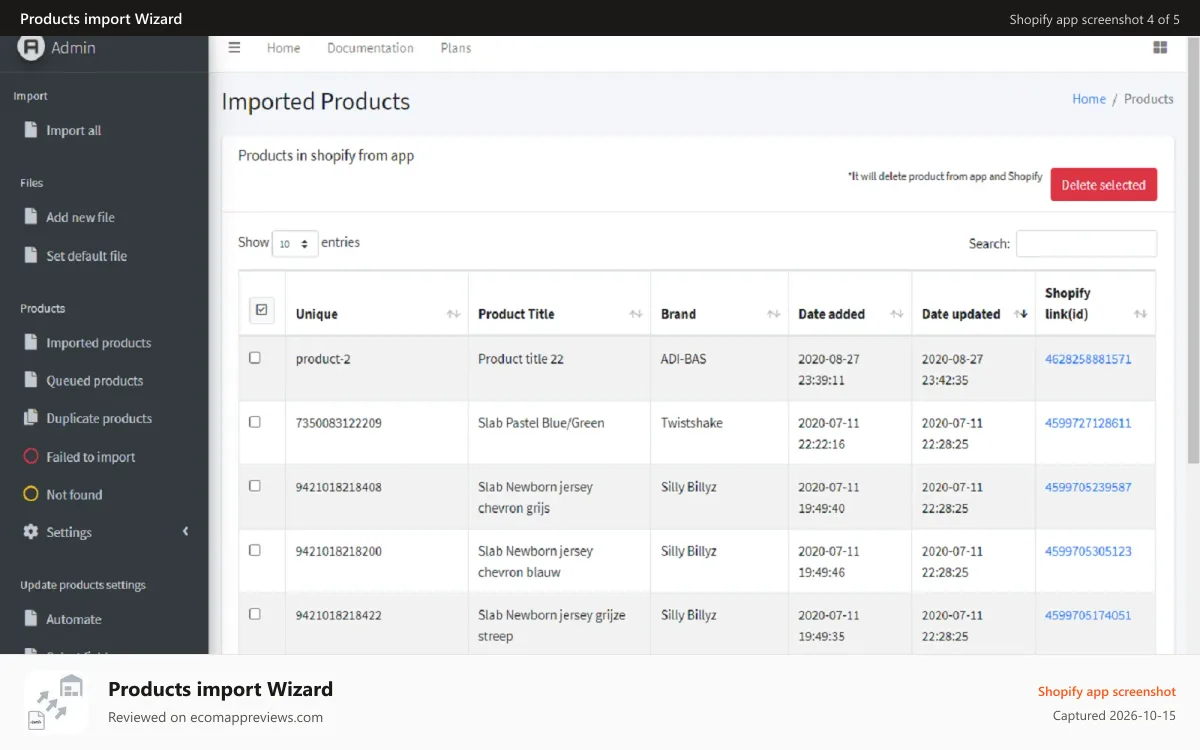Expand the Settings submenu chevron
Screen dimensions: 1200x750
[x=186, y=532]
